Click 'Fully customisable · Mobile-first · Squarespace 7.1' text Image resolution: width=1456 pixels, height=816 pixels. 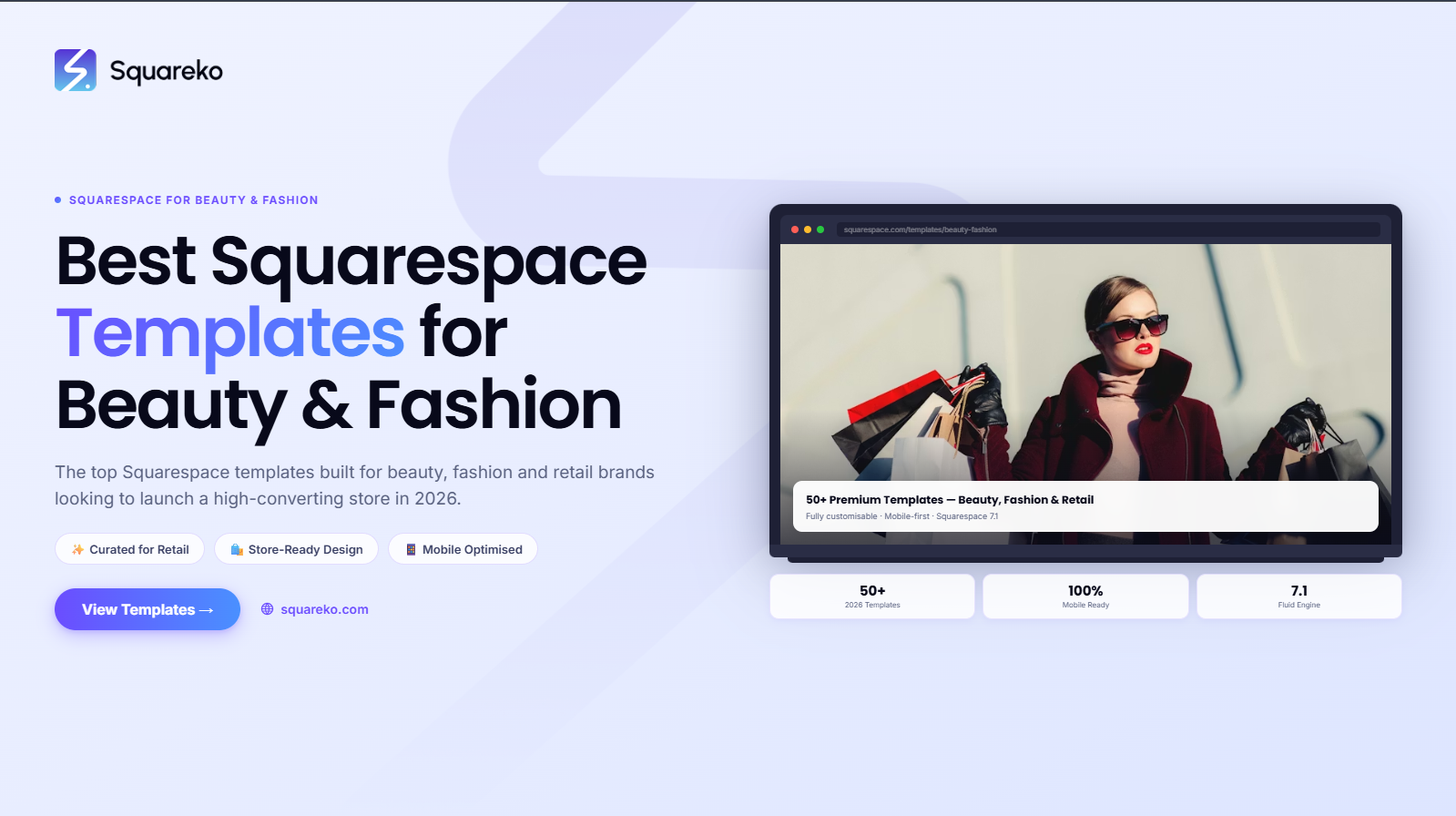[x=901, y=516]
